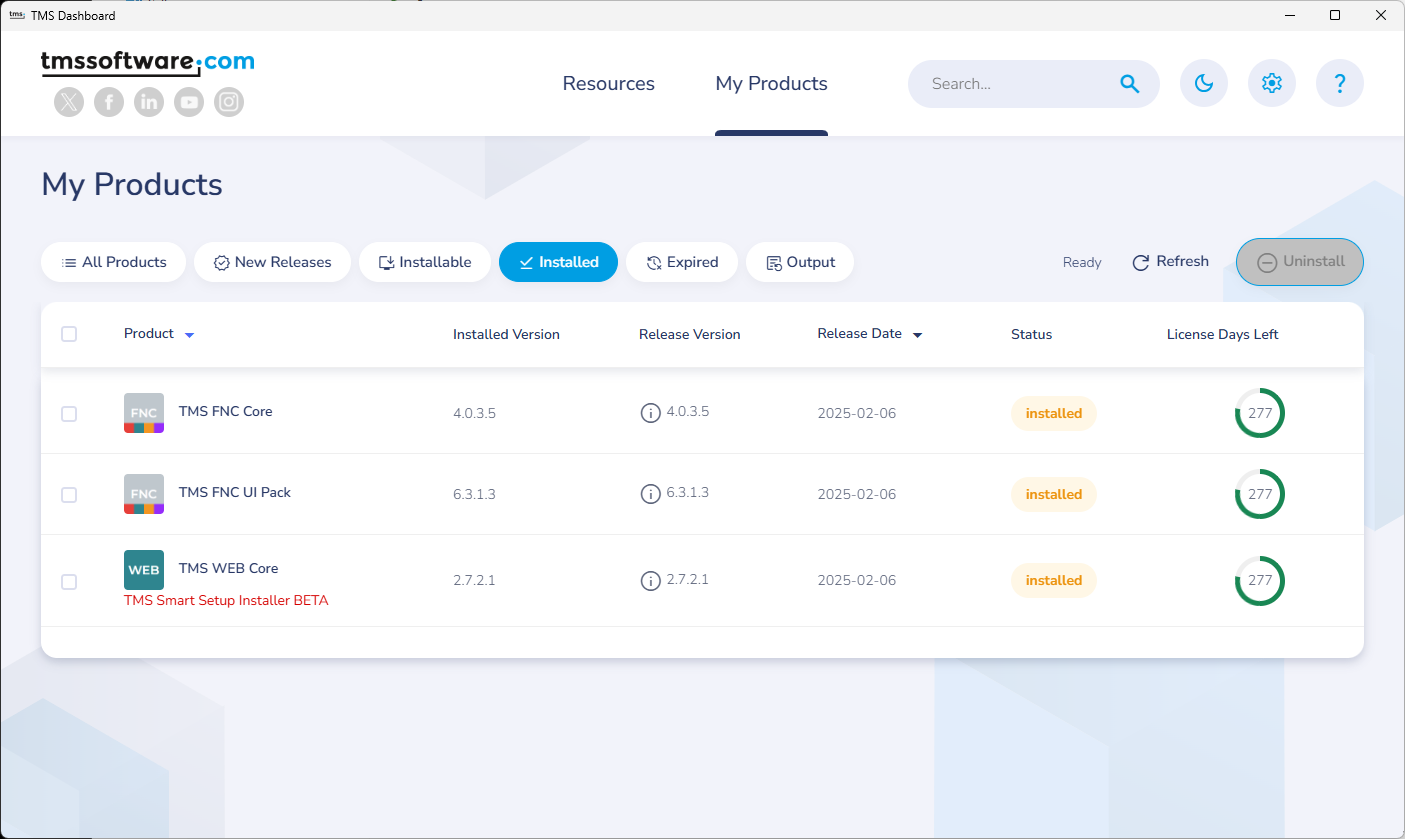Screen dimensions: 1405x839
Task: Open TMS Software's YouTube icon
Action: 189,101
